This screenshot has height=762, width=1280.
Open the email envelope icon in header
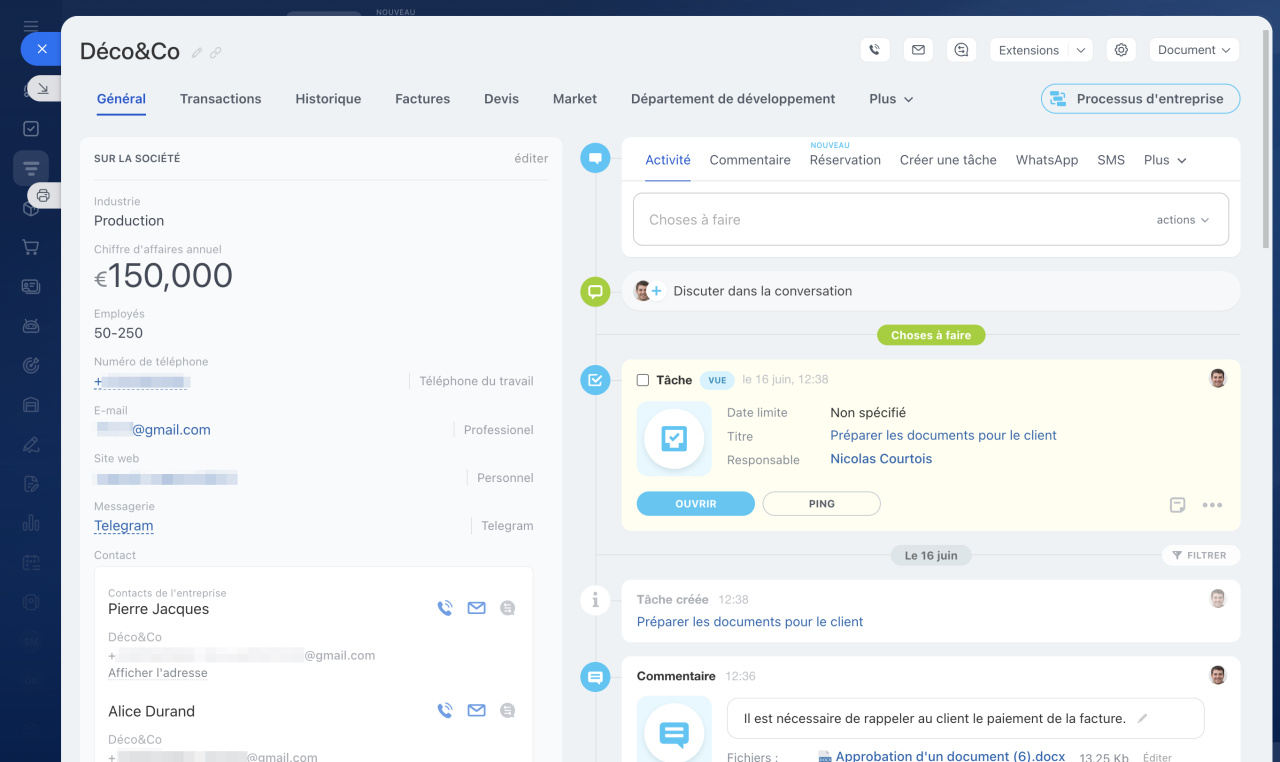tap(918, 50)
